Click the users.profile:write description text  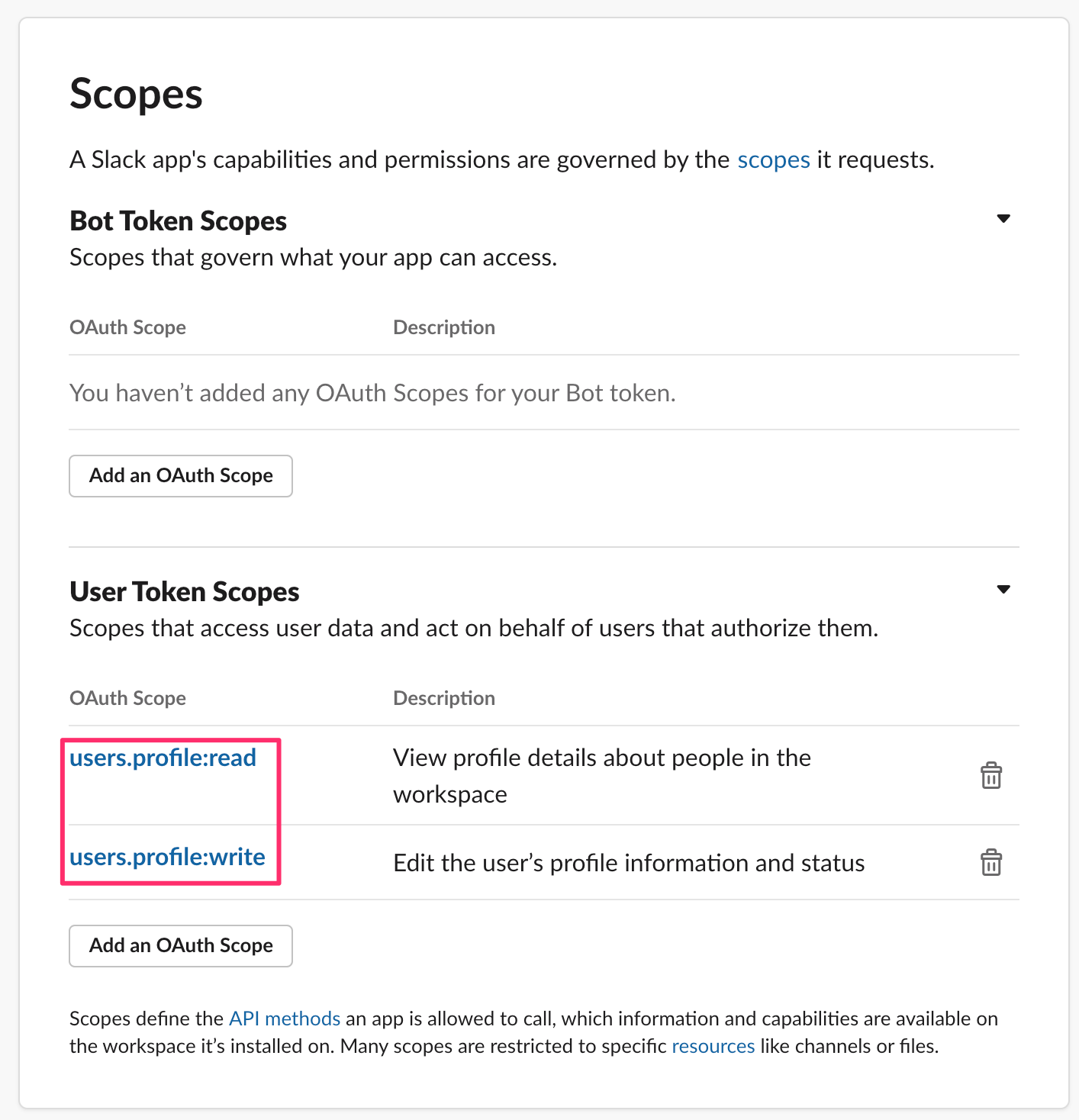[x=628, y=863]
